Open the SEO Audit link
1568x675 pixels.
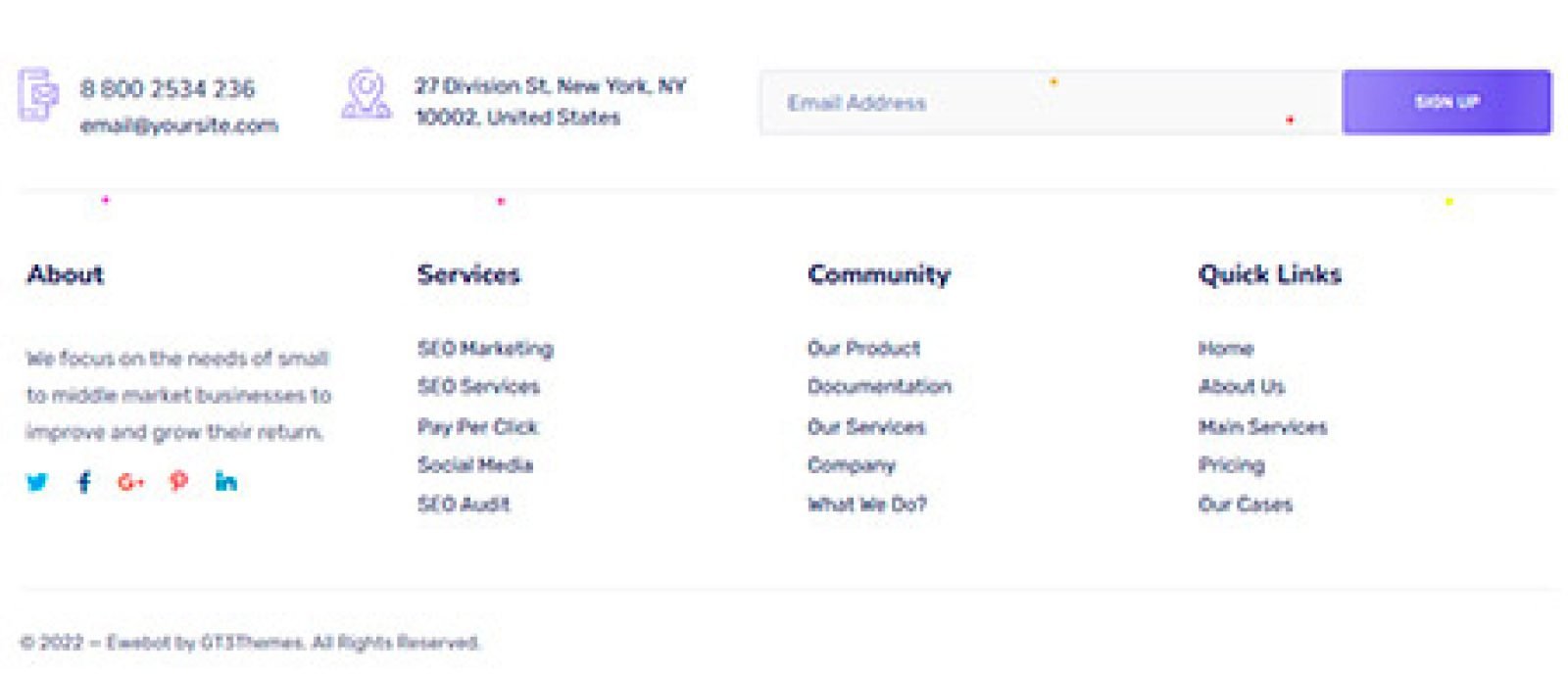464,504
